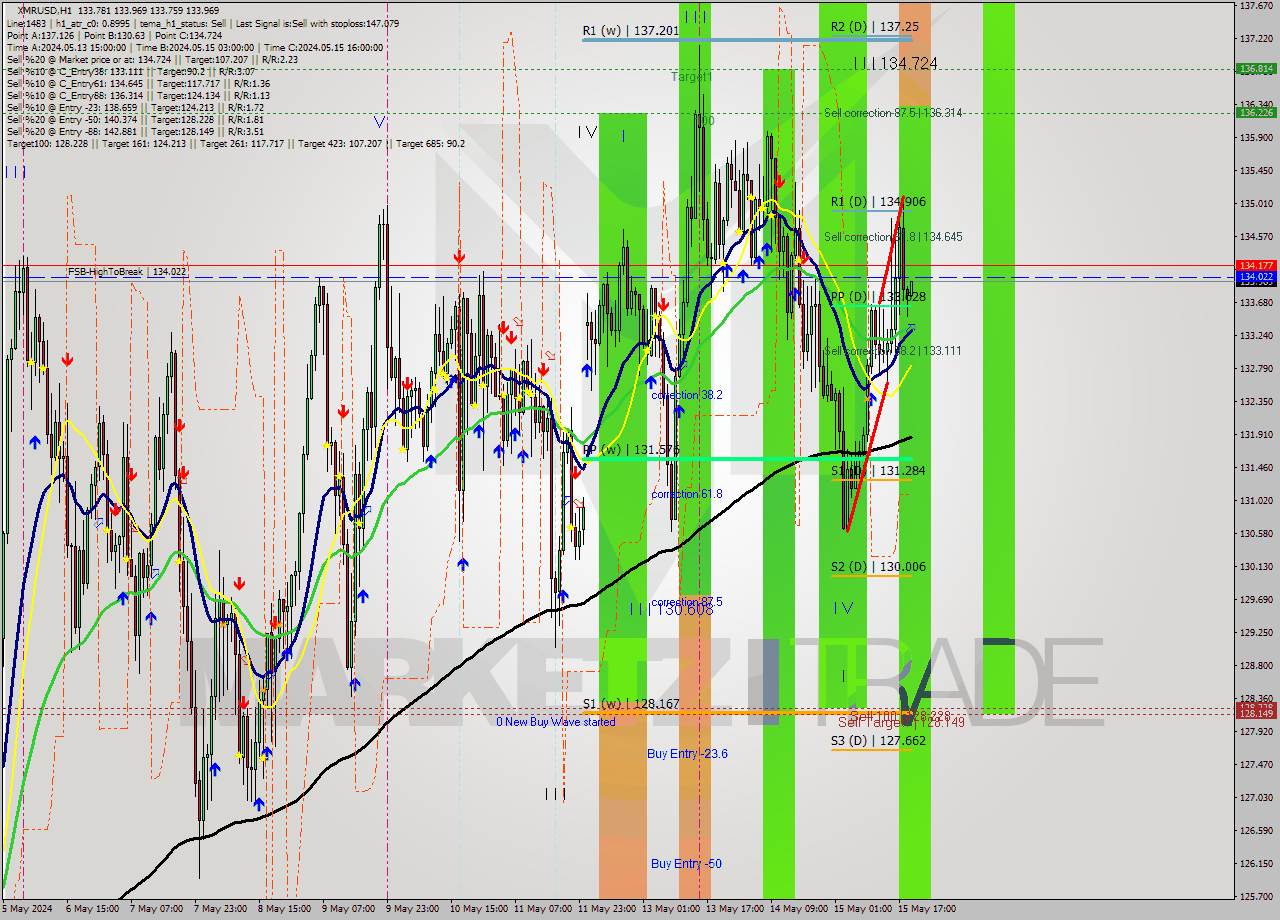This screenshot has height=920, width=1280.
Task: Select the 0 New Buy Wave started text
Action: point(556,722)
